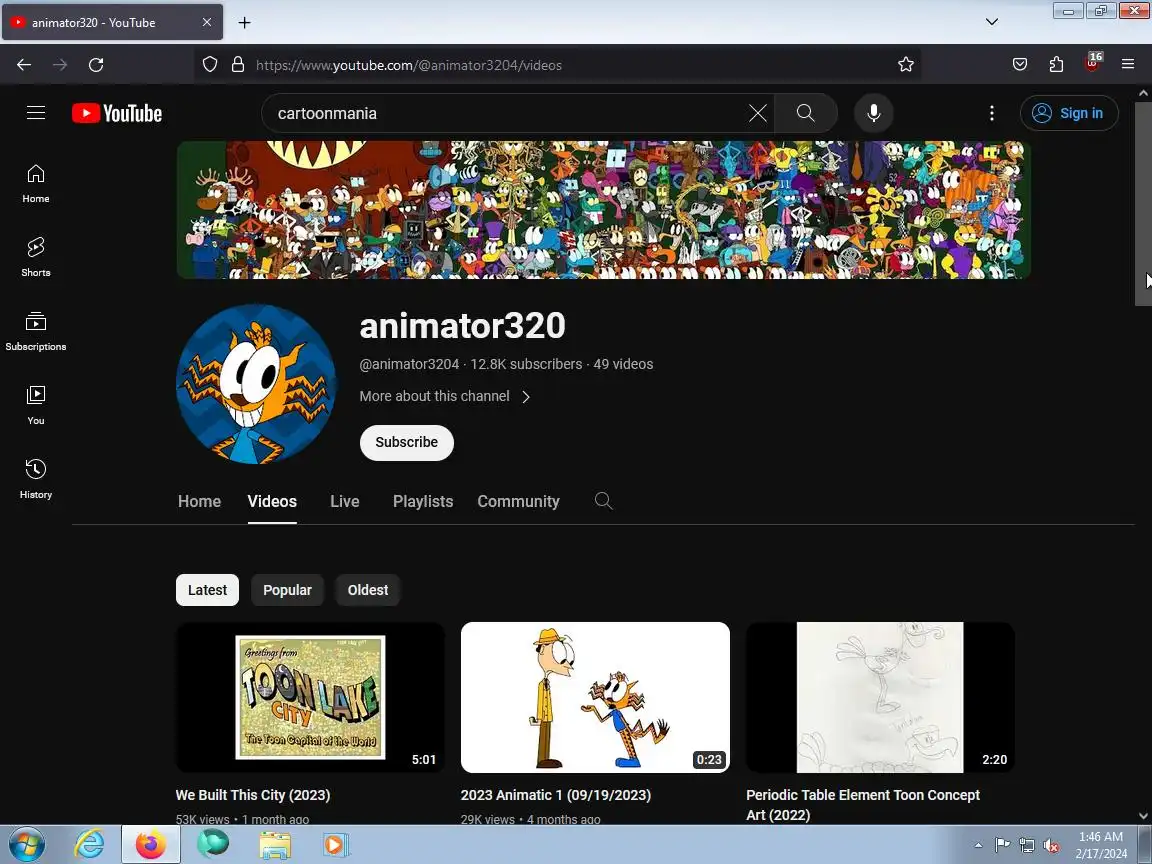Open the Firefox application menu
This screenshot has height=864, width=1152.
click(1128, 65)
